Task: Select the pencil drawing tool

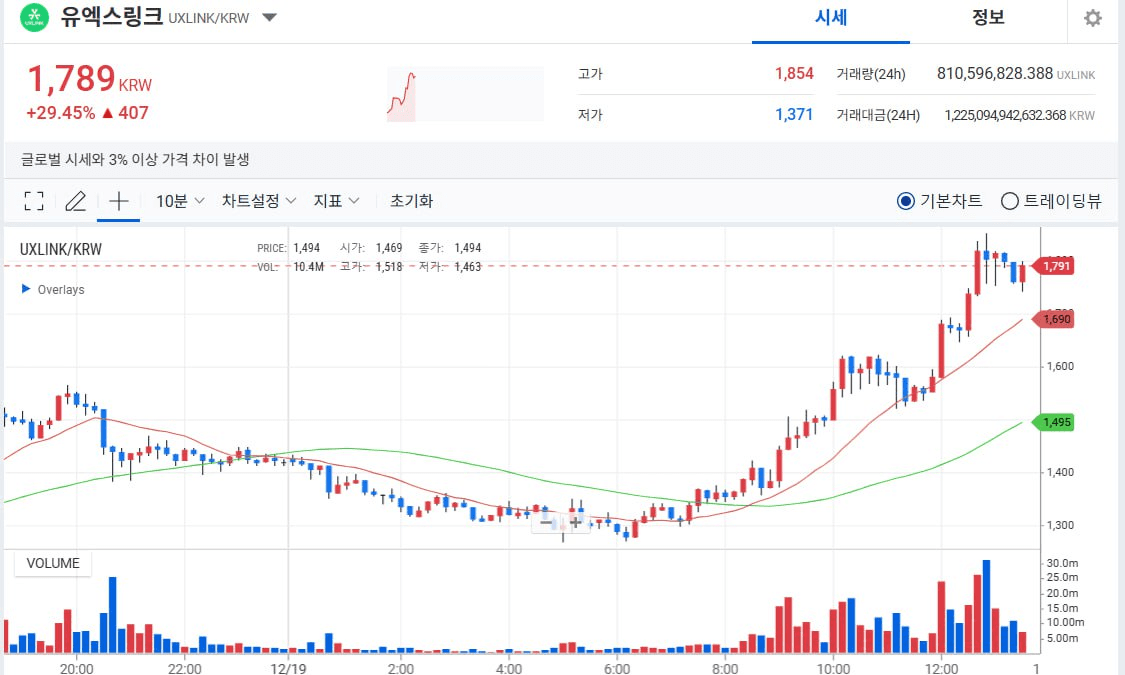Action: click(75, 201)
